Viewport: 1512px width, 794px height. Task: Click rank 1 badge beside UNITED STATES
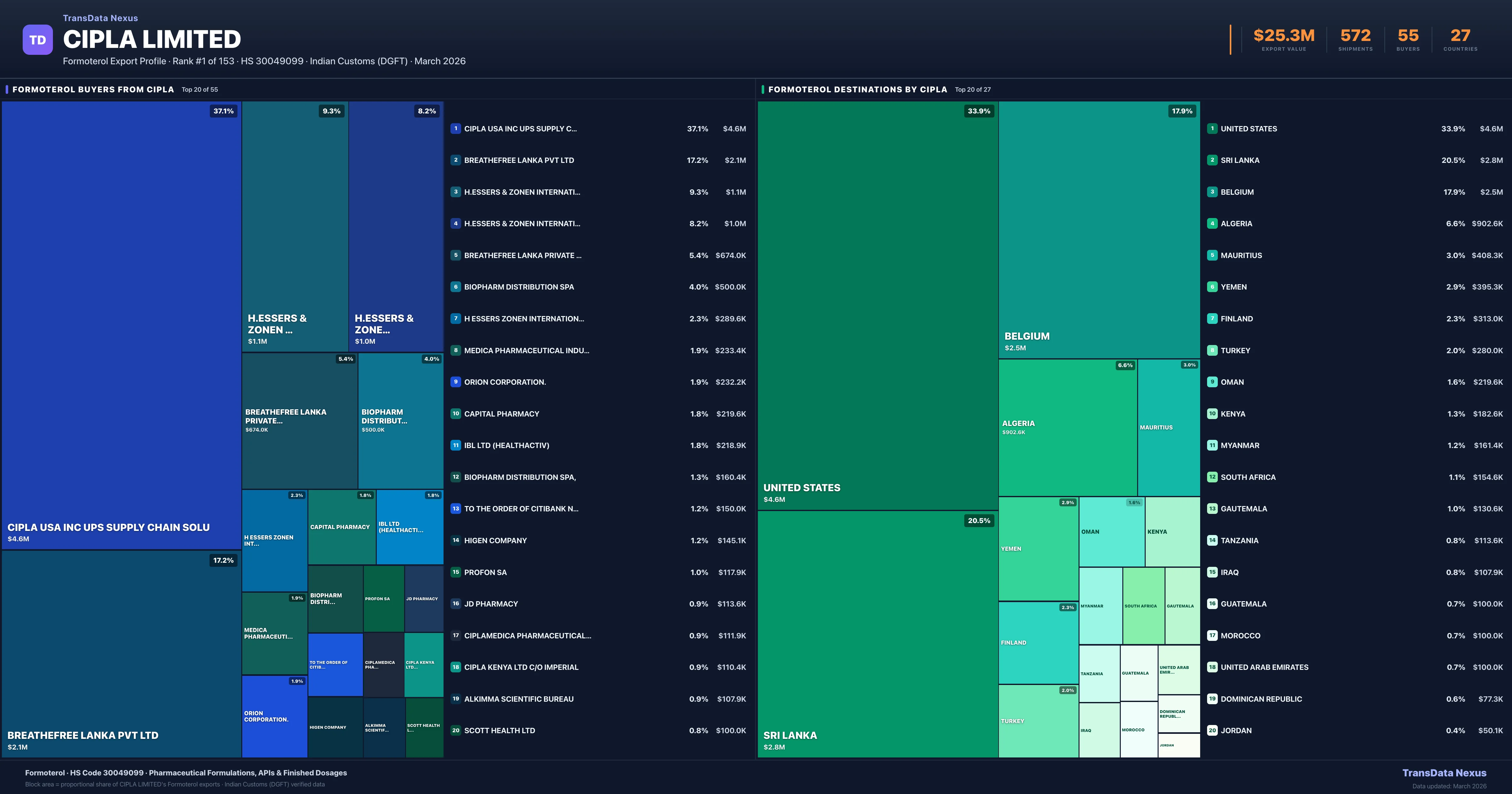pos(1212,129)
